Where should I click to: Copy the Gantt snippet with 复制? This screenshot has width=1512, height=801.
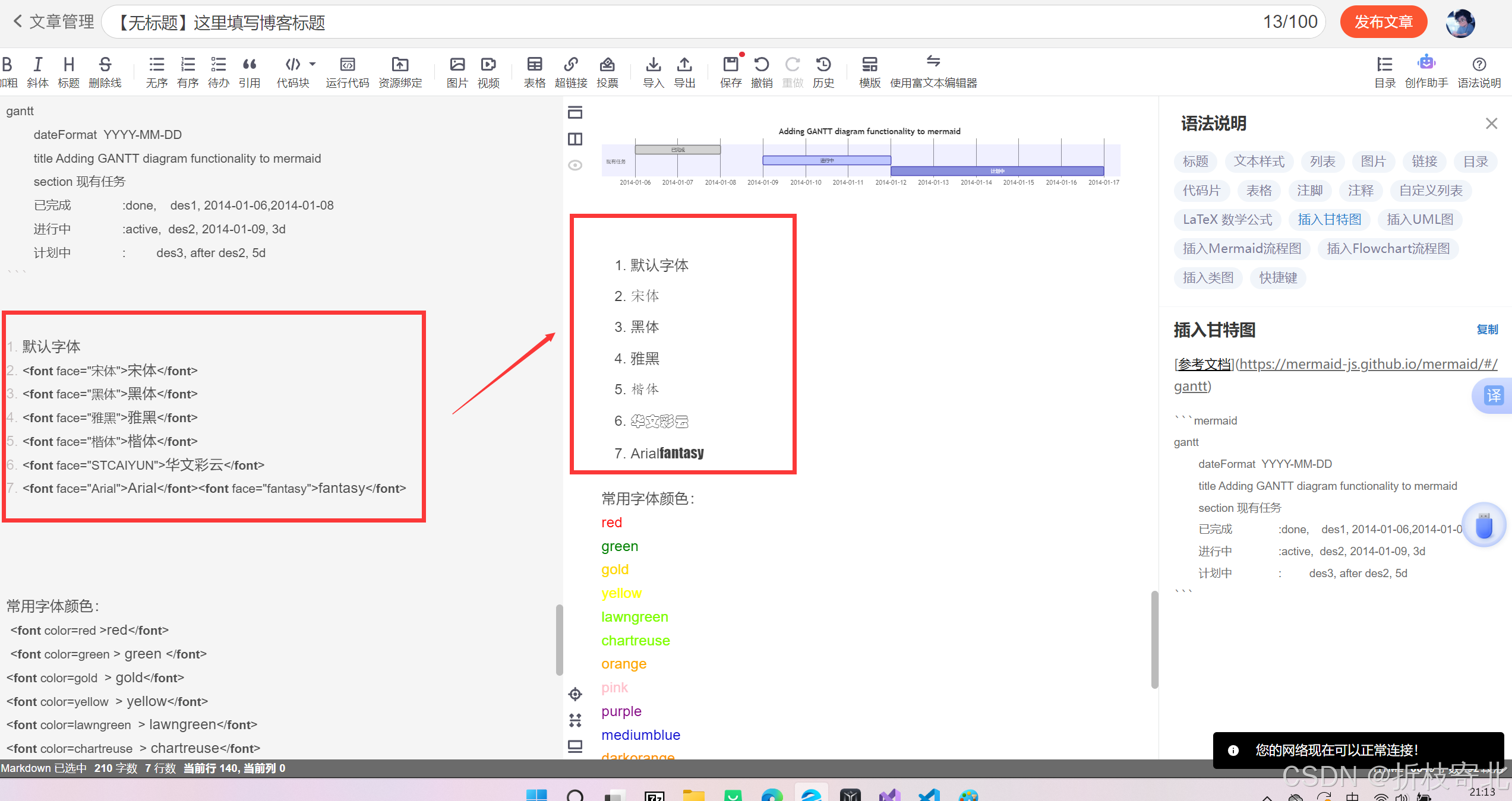point(1487,330)
